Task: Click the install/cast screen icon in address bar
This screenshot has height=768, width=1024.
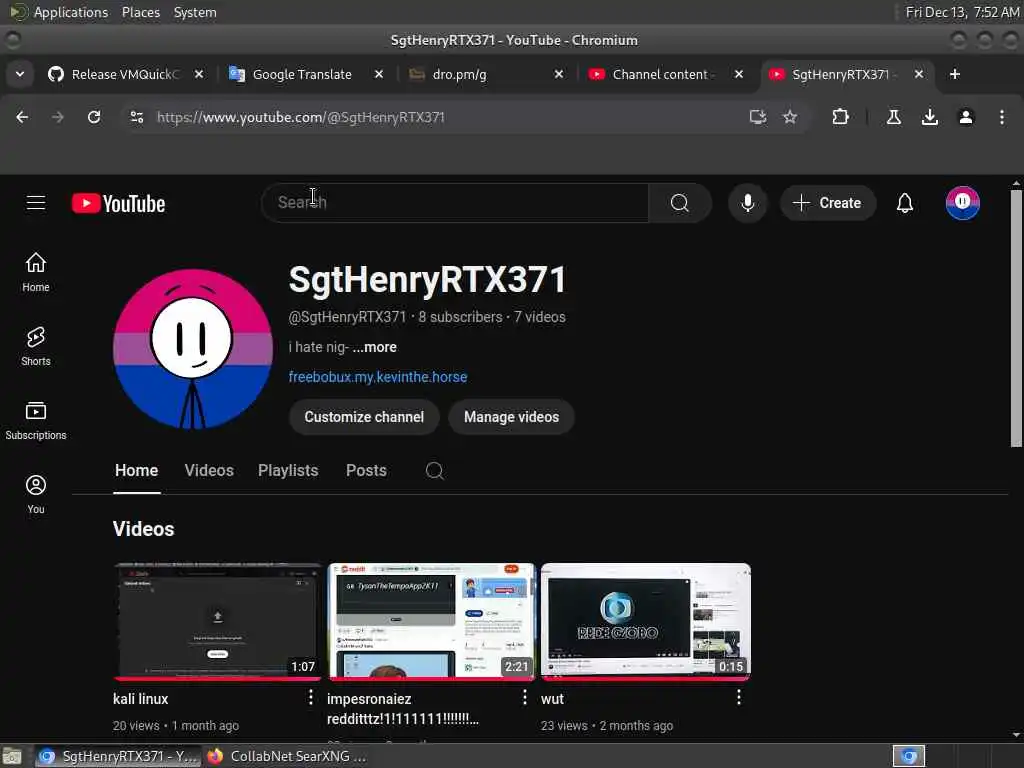Action: [758, 117]
